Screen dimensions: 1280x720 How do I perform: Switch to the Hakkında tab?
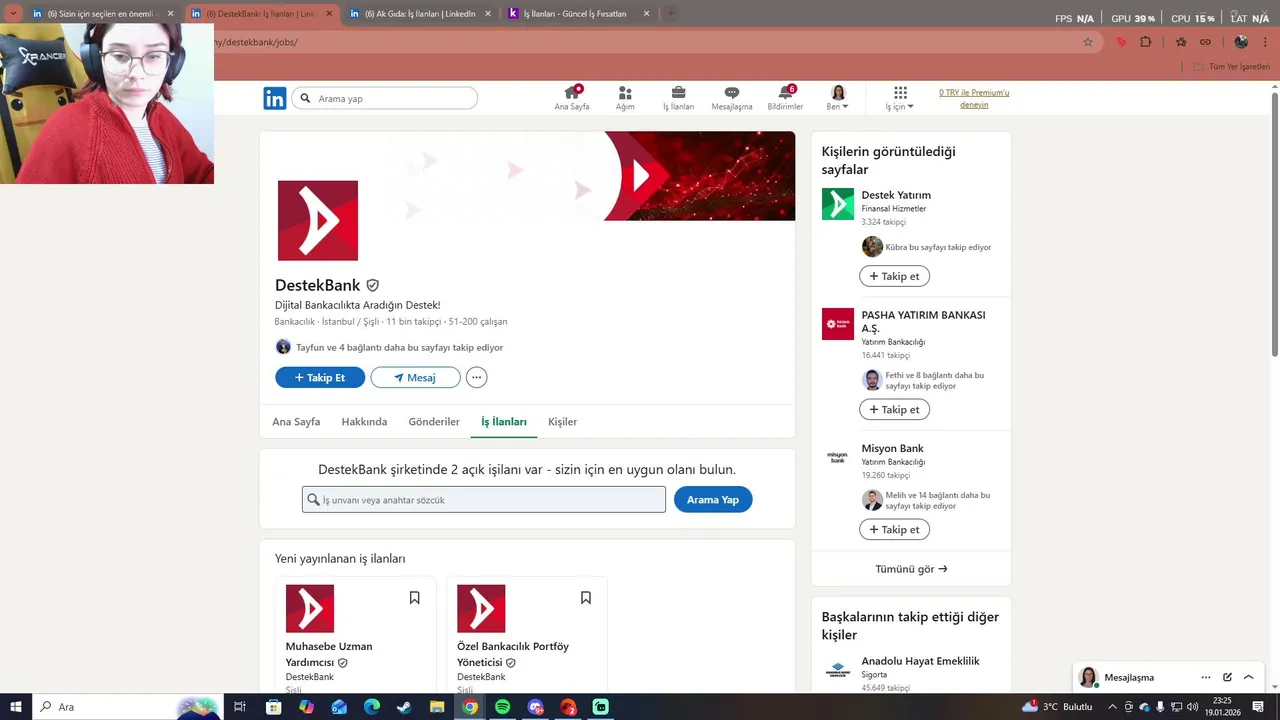click(x=364, y=421)
